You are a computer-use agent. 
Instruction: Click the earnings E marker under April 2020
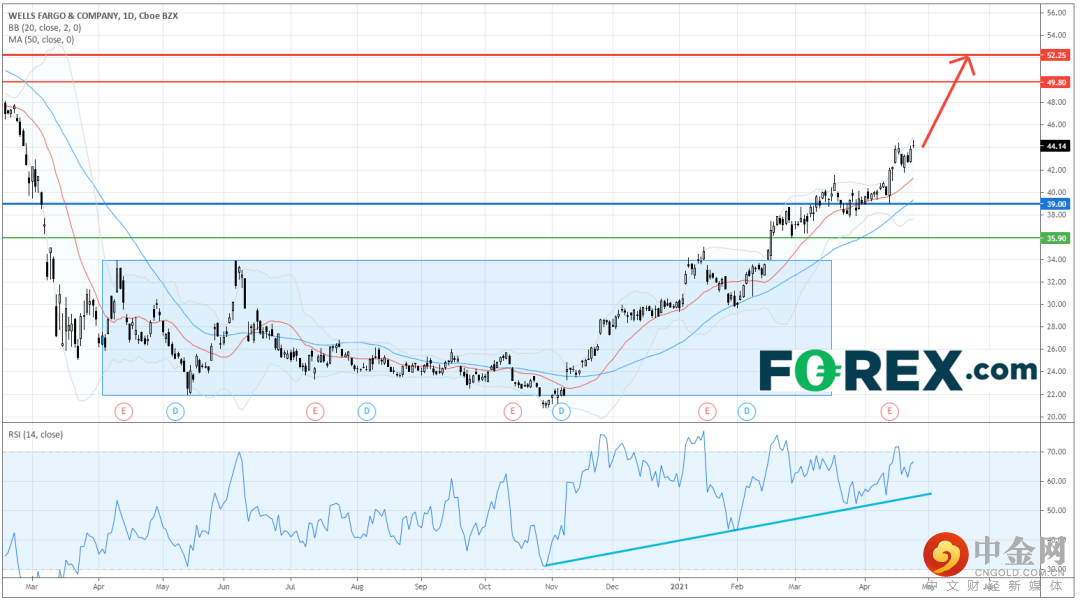click(123, 412)
